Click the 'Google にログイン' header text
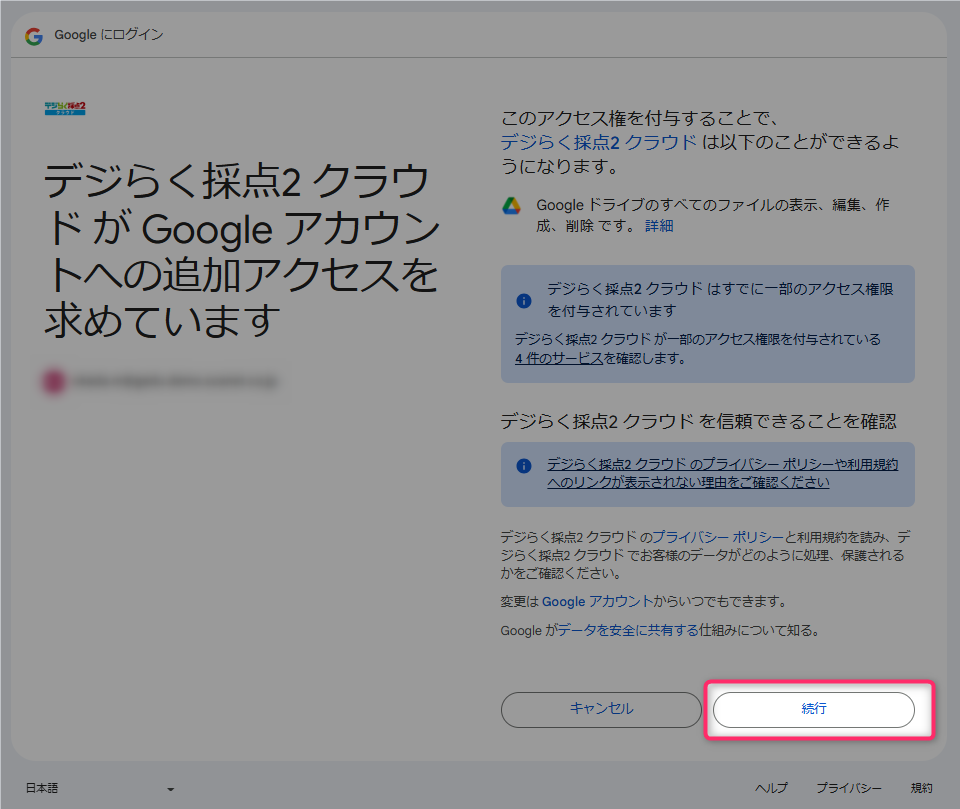 108,35
